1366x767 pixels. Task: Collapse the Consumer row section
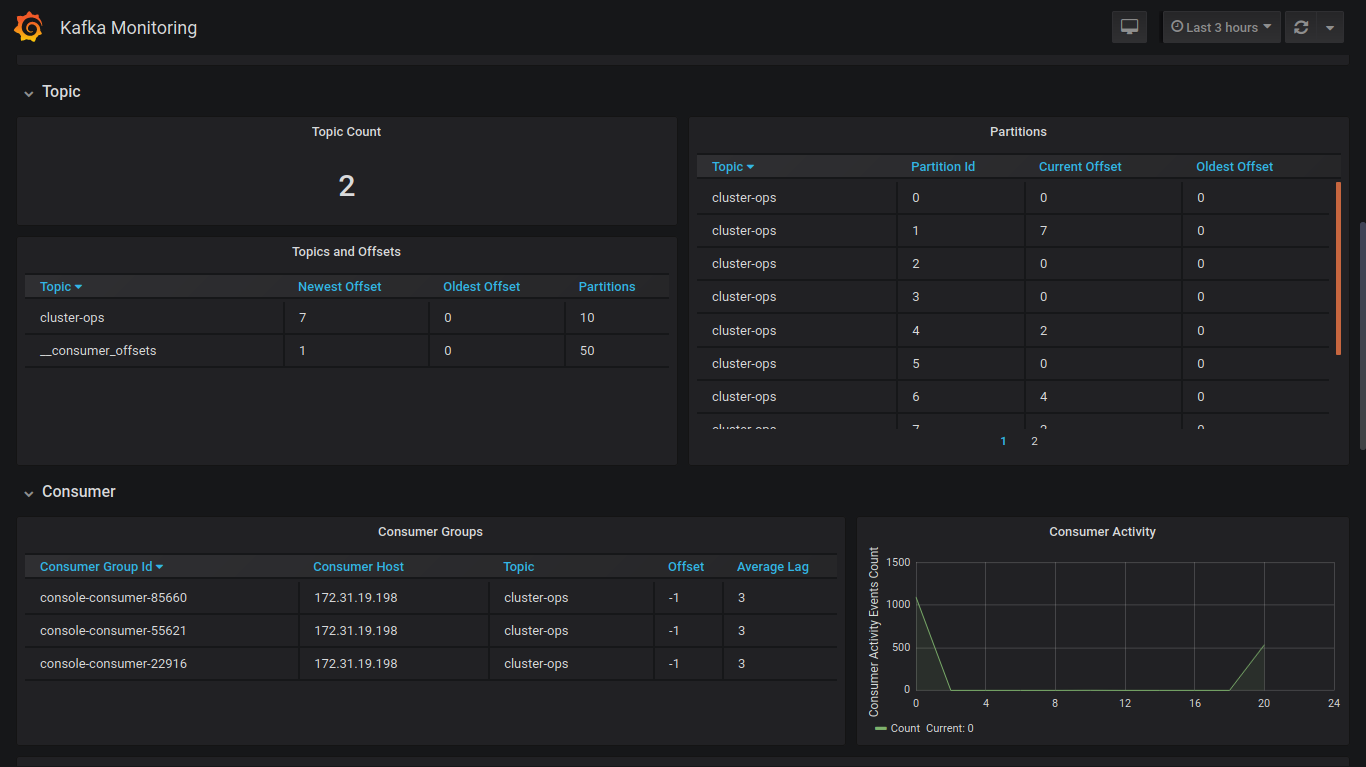tap(78, 492)
